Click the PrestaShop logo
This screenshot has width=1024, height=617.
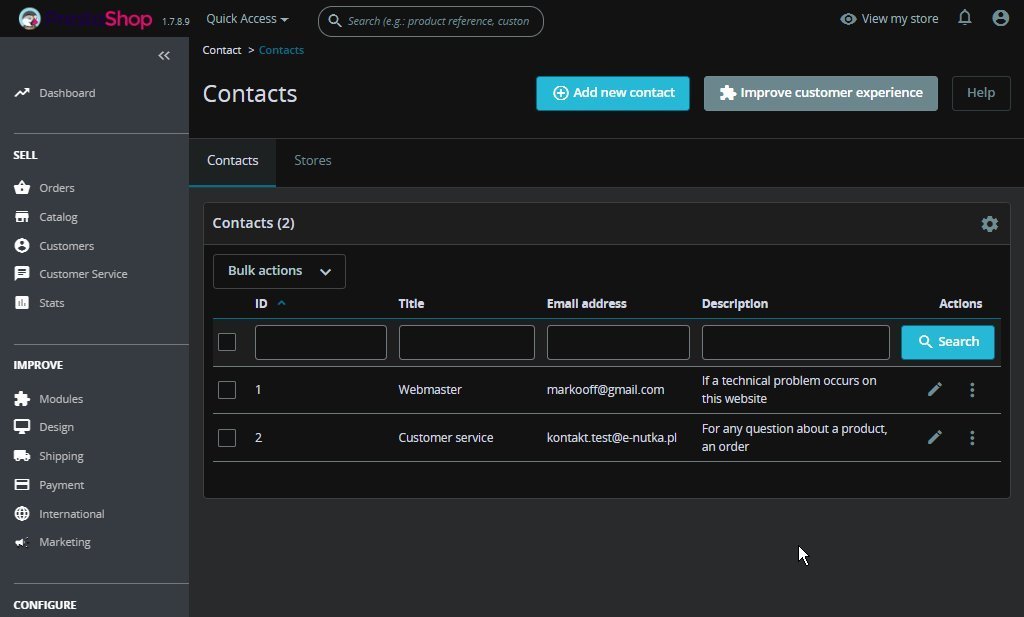click(x=85, y=19)
